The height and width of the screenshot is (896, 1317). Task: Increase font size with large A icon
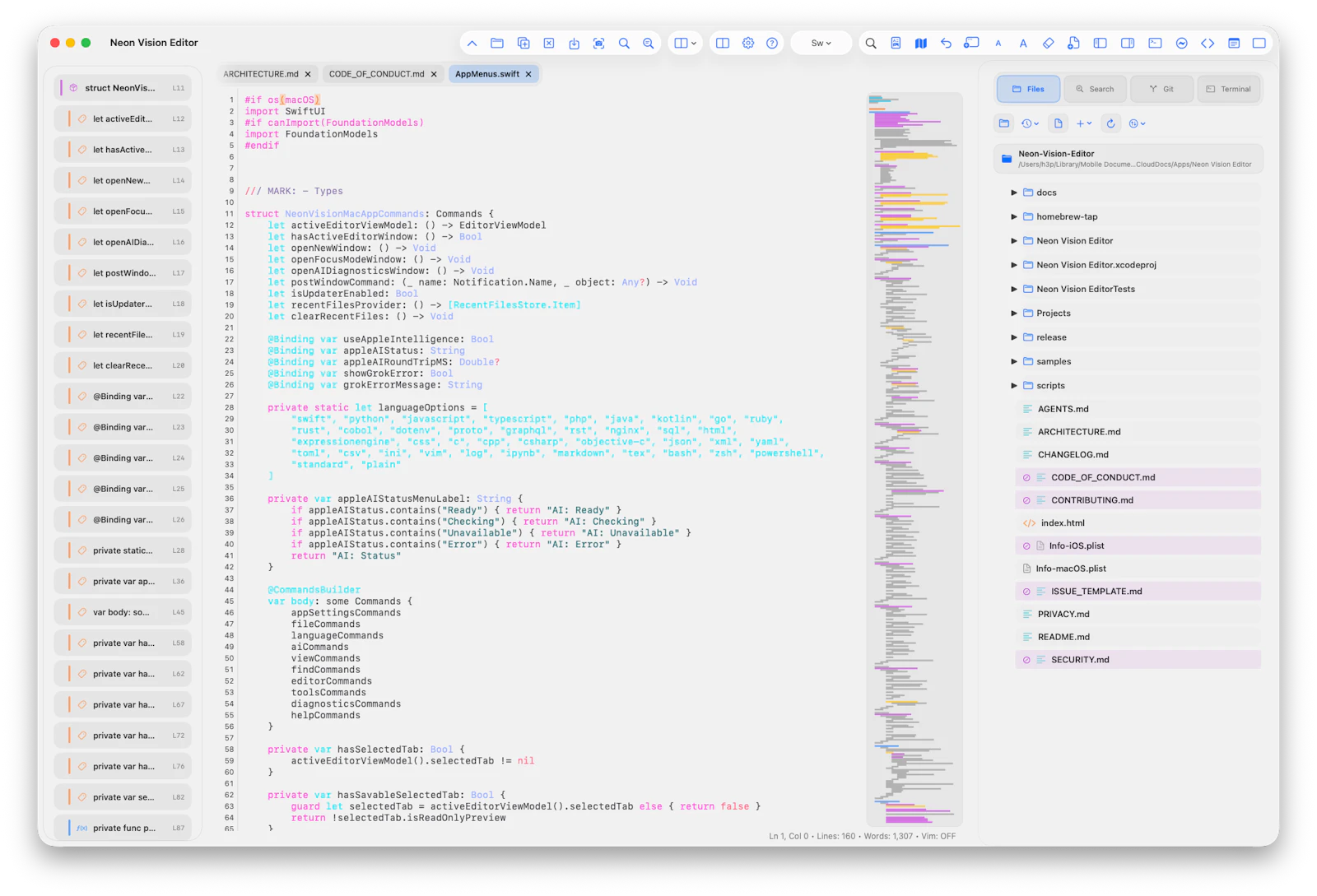1023,44
